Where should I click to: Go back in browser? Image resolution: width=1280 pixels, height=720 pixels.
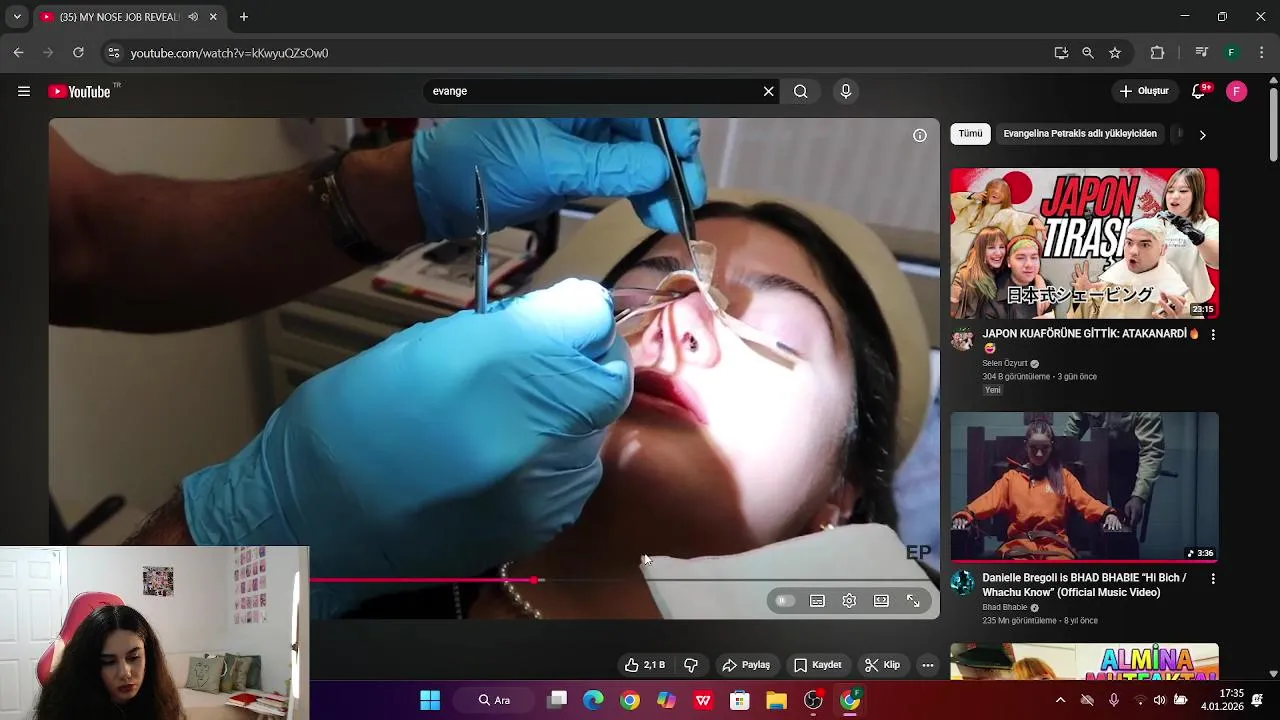pos(19,53)
